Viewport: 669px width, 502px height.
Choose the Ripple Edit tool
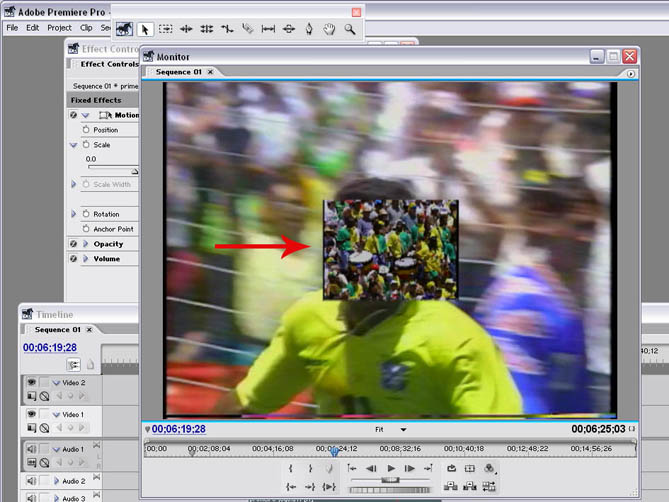pyautogui.click(x=186, y=30)
